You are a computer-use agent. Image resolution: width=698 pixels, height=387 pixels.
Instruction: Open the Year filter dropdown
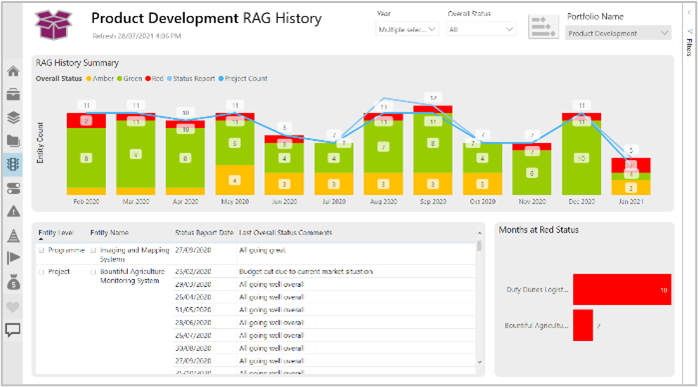[407, 29]
